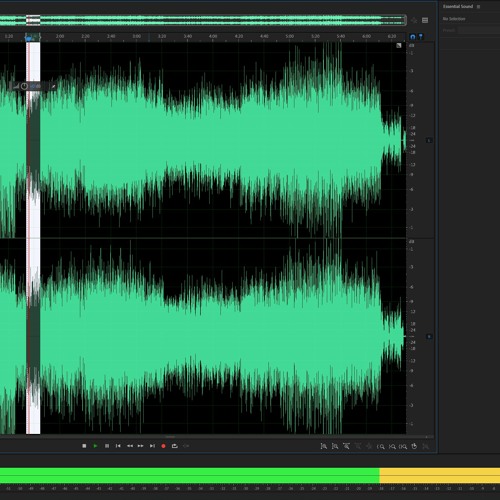Click the small square icon at waveform corner
The image size is (500, 500).
[x=399, y=45]
